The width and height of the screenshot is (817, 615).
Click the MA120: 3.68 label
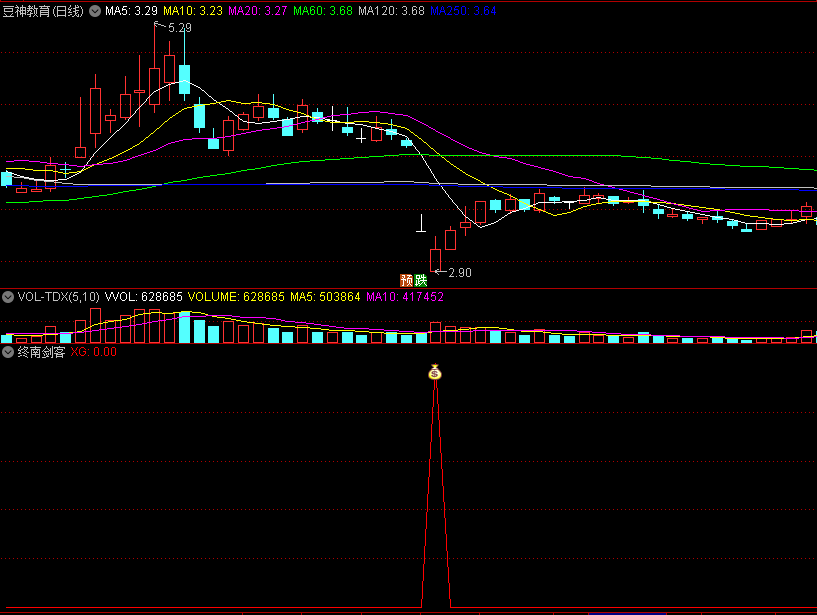coord(391,11)
